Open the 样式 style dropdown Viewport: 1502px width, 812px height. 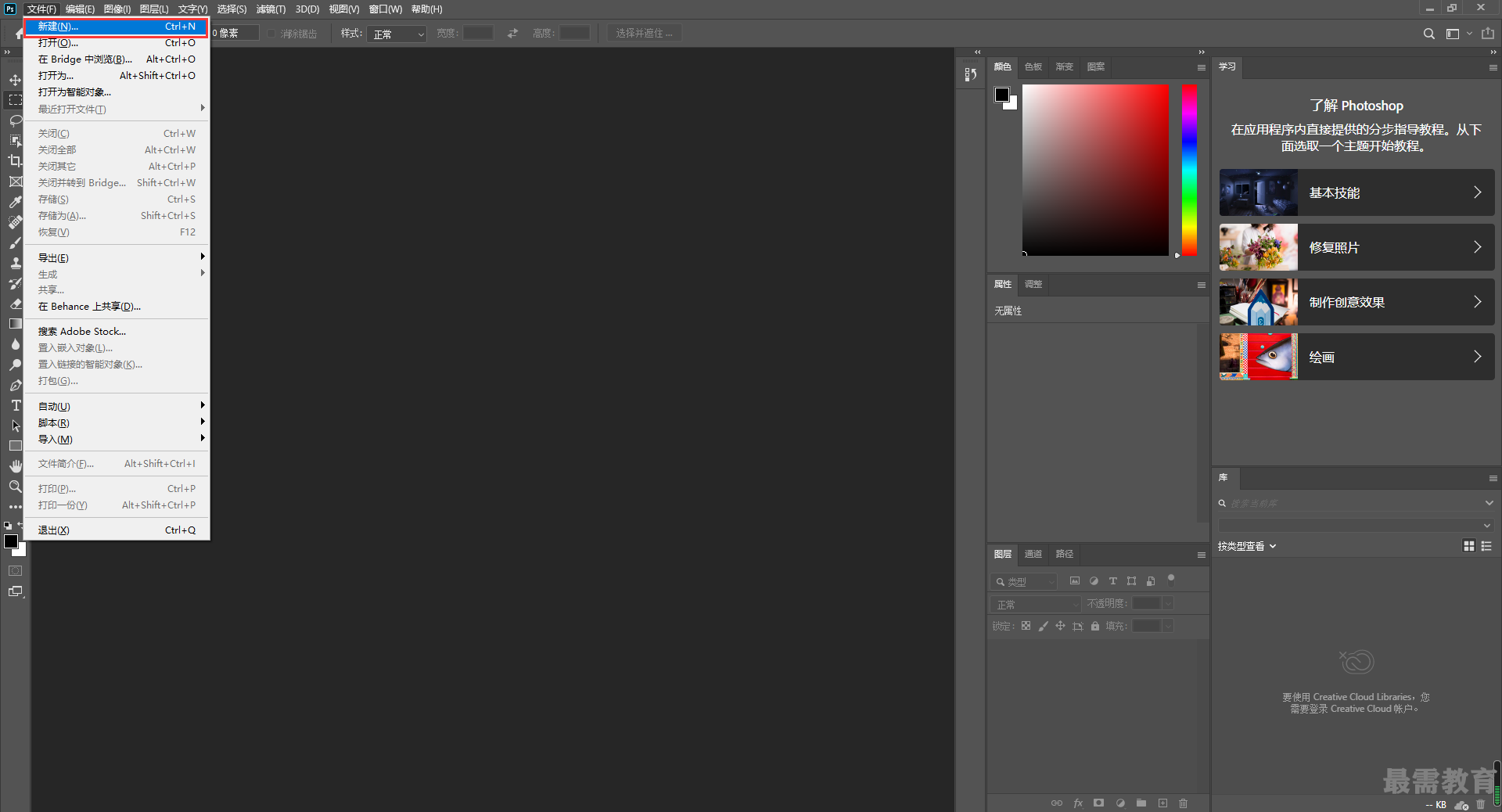[x=397, y=34]
